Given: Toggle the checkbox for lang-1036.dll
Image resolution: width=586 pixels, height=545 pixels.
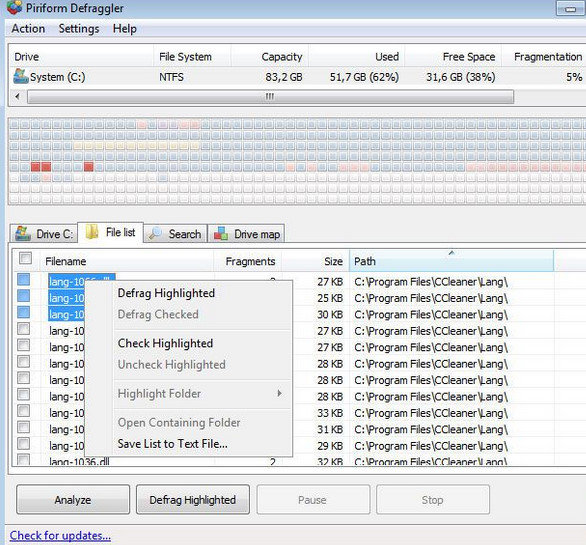Looking at the screenshot, I should coord(24,459).
